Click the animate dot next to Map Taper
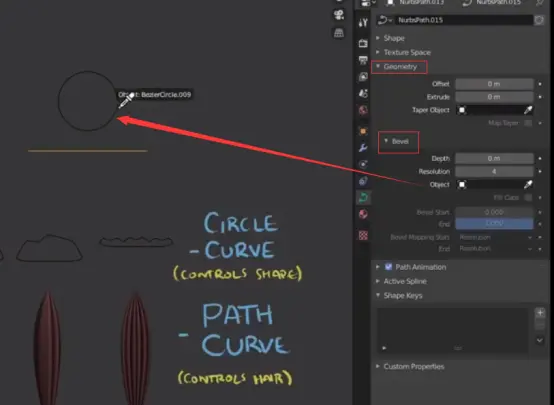The image size is (554, 405). pos(540,123)
